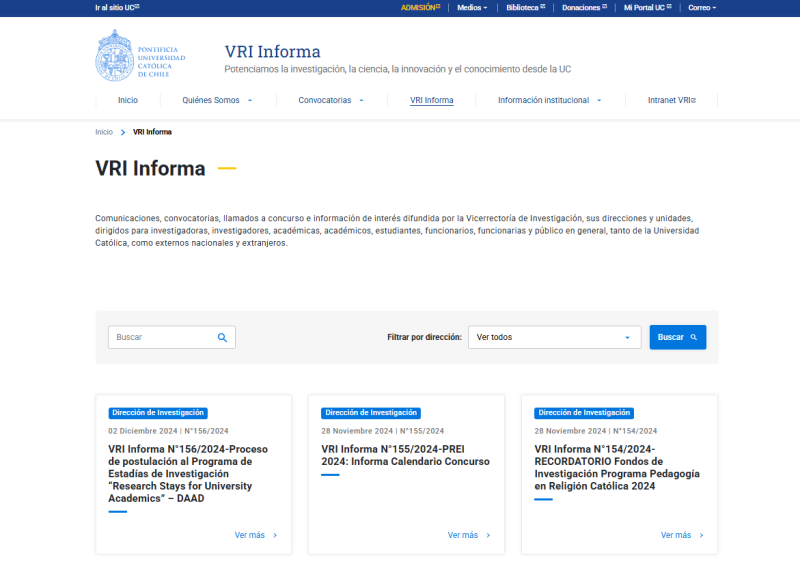Click the tagline Potenciamos la investigación
The image size is (800, 566).
398,69
